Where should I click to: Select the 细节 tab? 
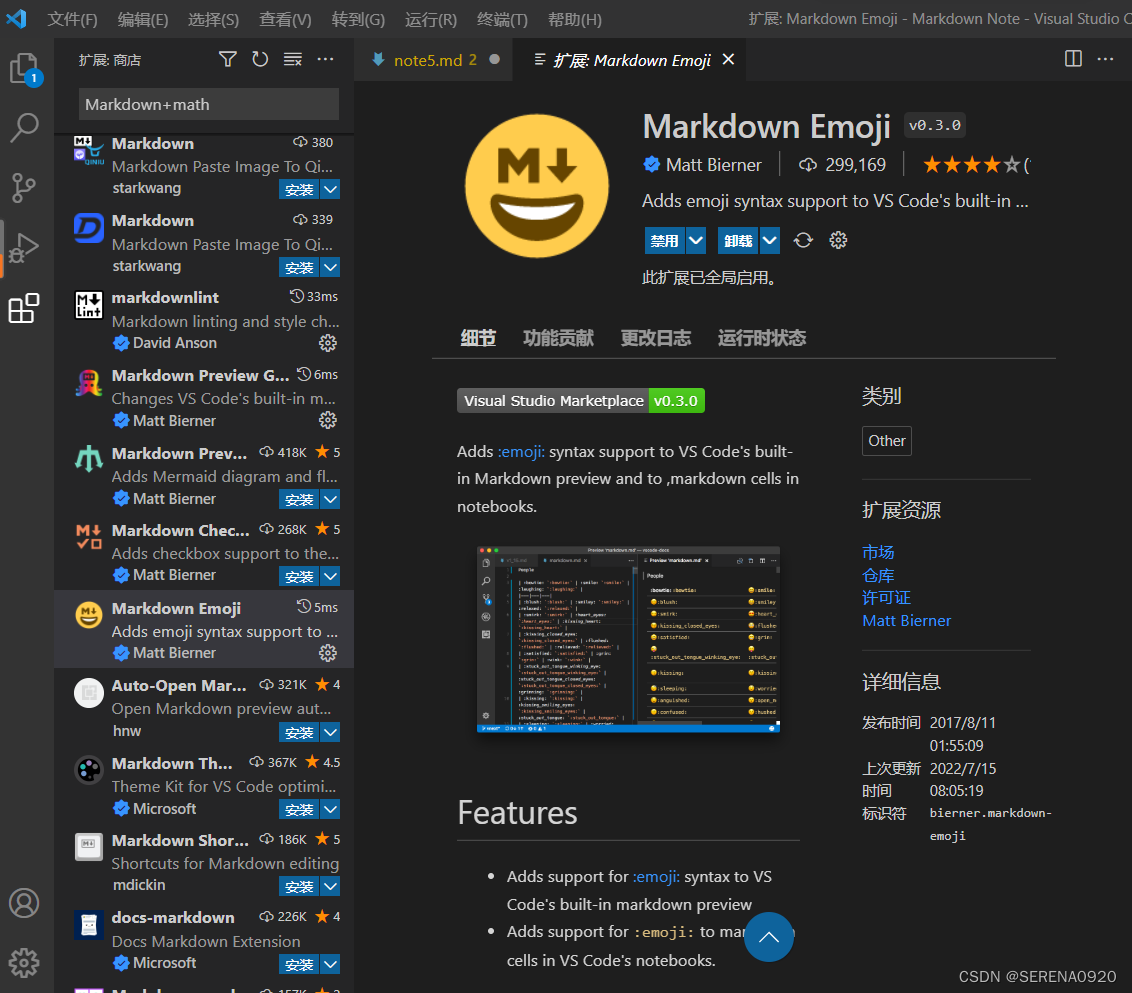pos(478,338)
